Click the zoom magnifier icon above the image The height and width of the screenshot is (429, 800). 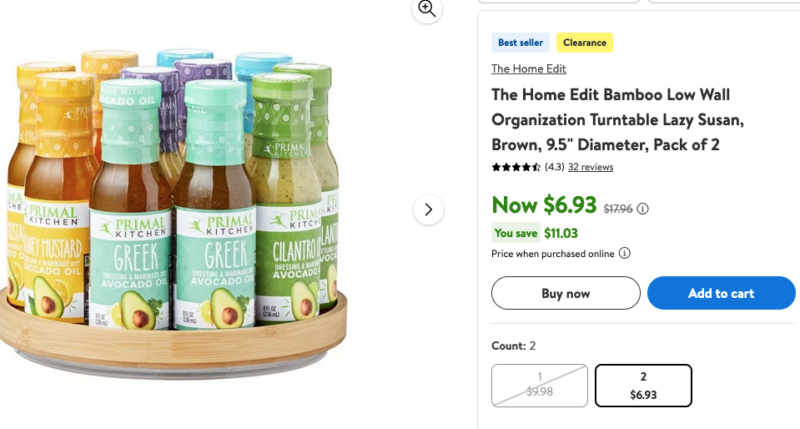point(427,9)
